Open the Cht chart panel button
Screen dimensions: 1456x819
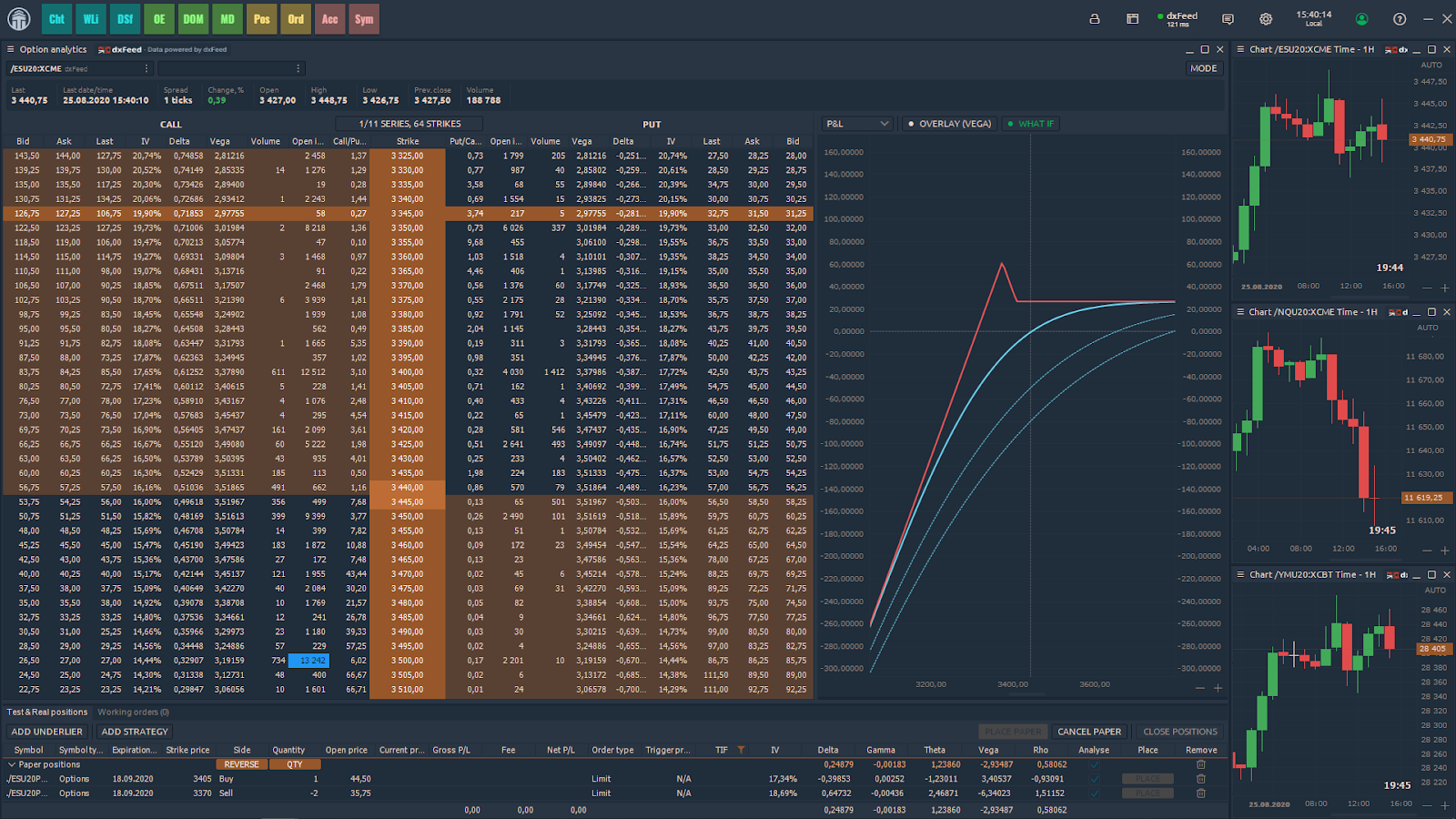click(56, 19)
